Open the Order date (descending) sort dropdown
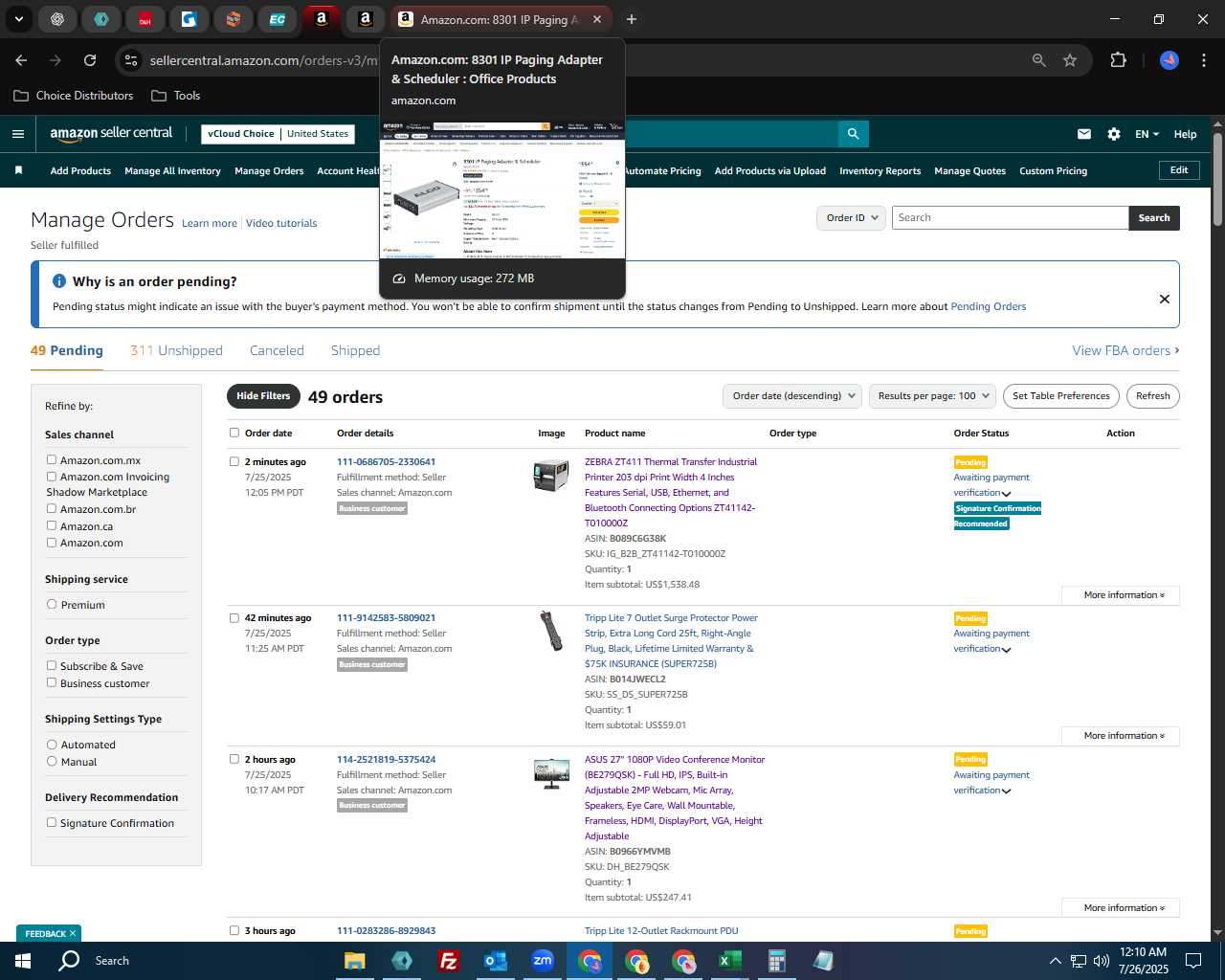The width and height of the screenshot is (1225, 980). tap(792, 396)
